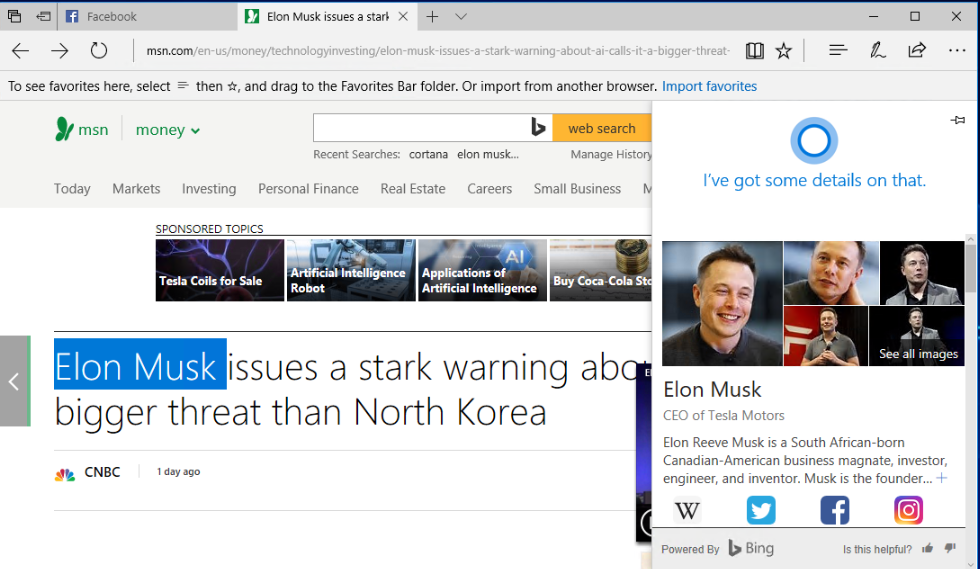The height and width of the screenshot is (569, 980).
Task: Mark Cortana result unhelpful thumbs down
Action: click(951, 548)
